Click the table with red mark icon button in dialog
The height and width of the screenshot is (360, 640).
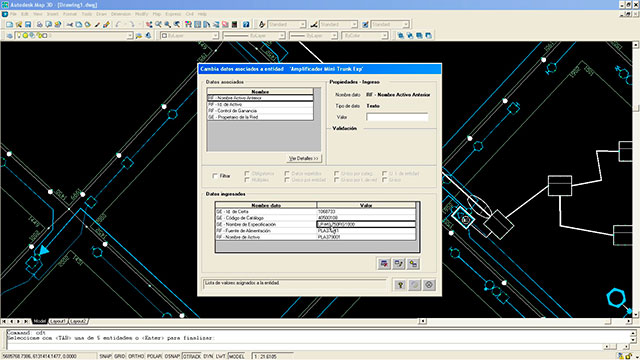point(384,264)
